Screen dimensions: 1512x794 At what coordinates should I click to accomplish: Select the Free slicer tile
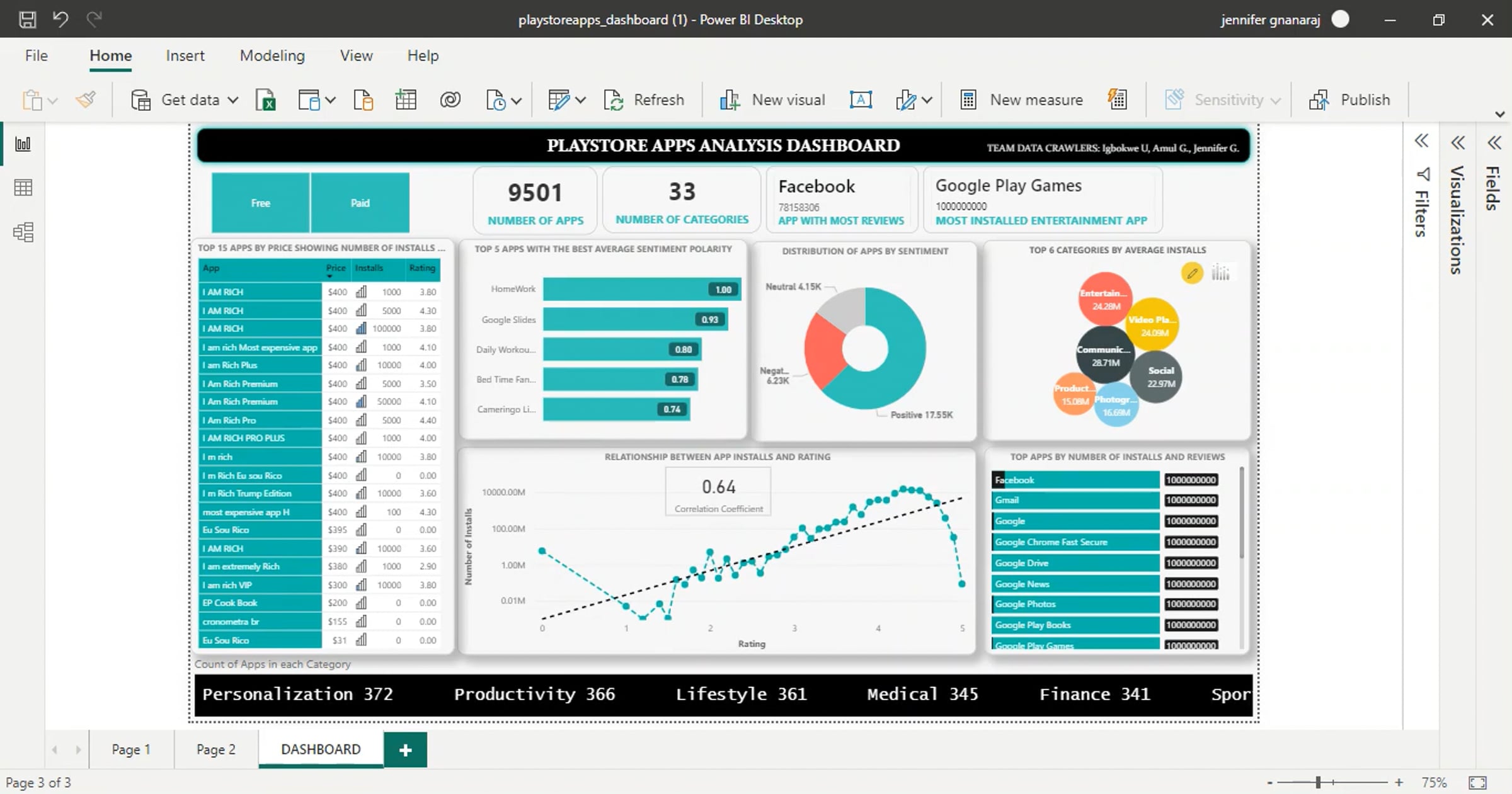point(260,203)
